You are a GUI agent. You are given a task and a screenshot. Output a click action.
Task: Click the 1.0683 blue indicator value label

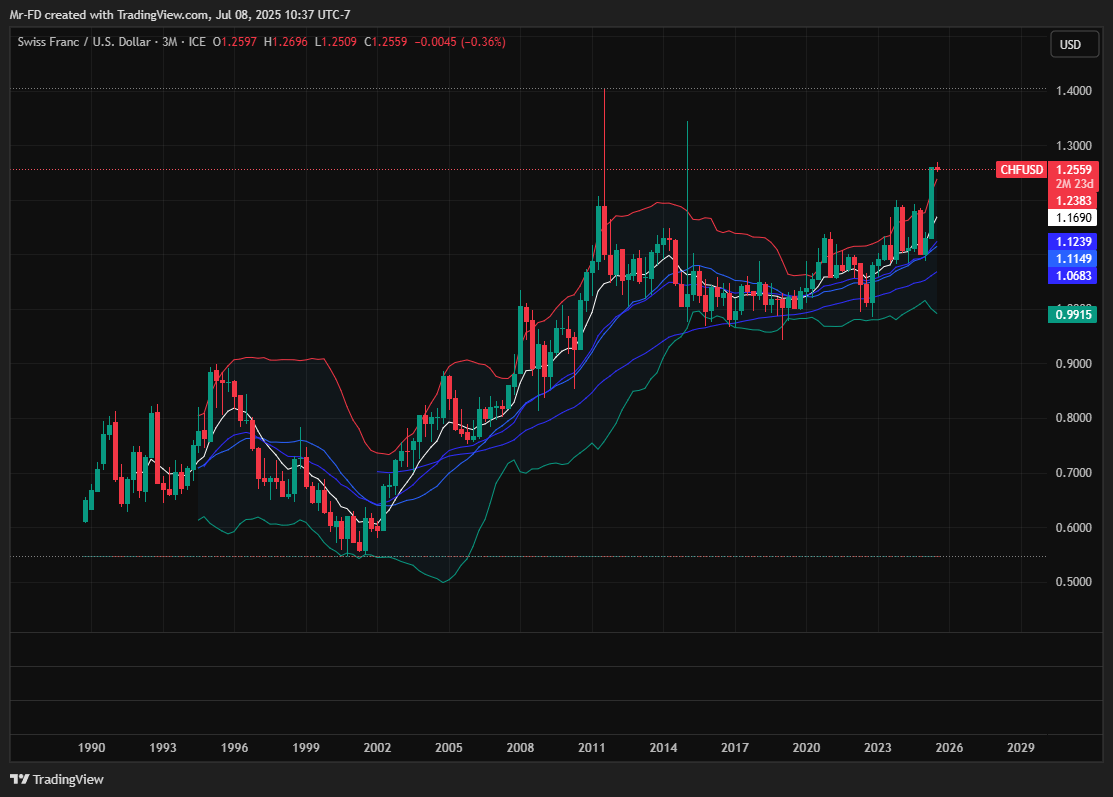tap(1073, 276)
